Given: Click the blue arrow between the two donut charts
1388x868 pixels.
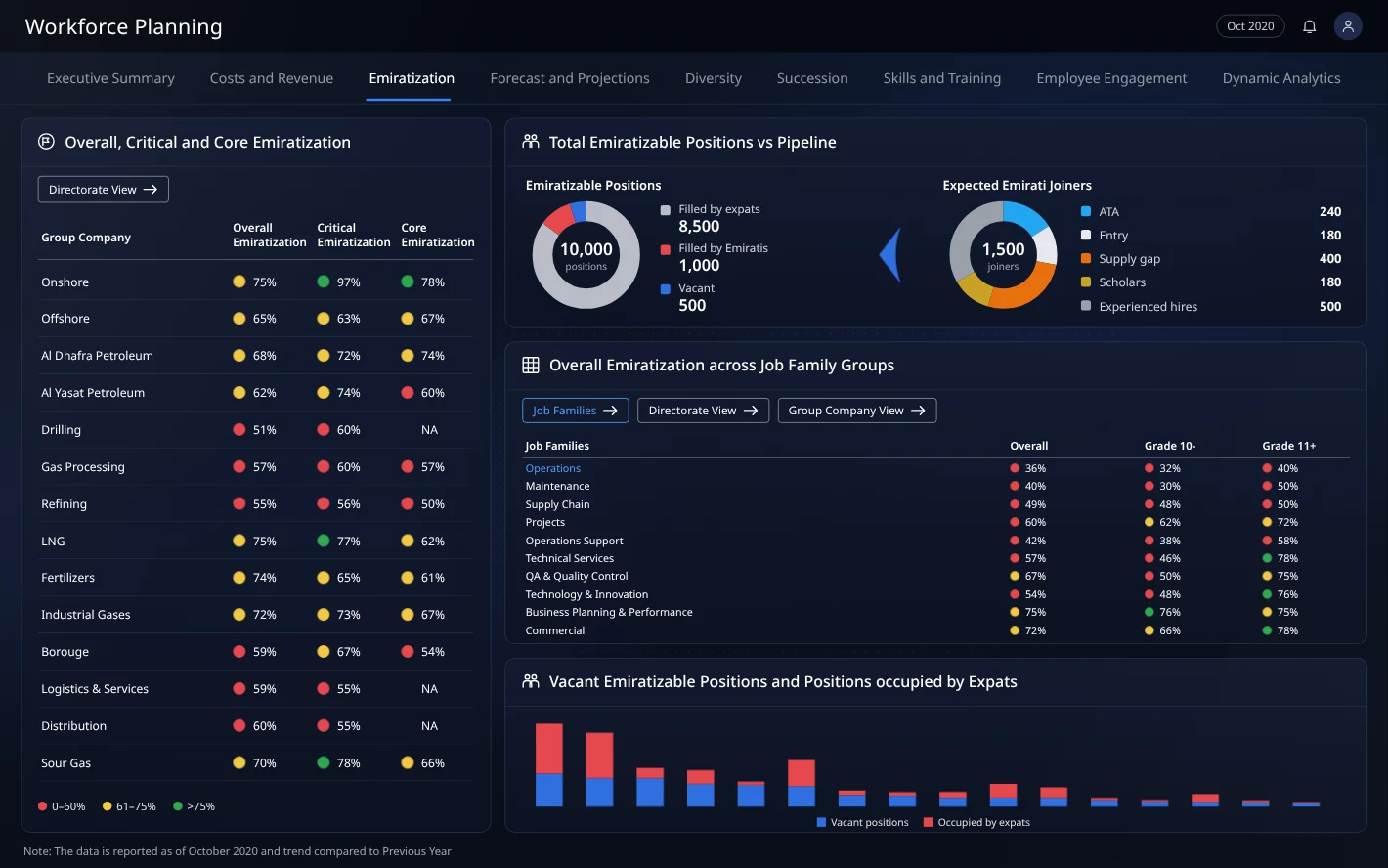Looking at the screenshot, I should point(889,255).
